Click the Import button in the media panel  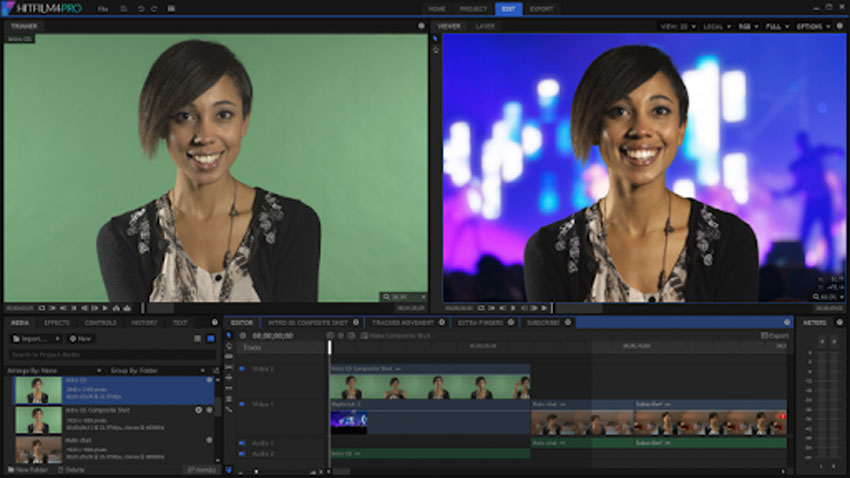tap(34, 339)
